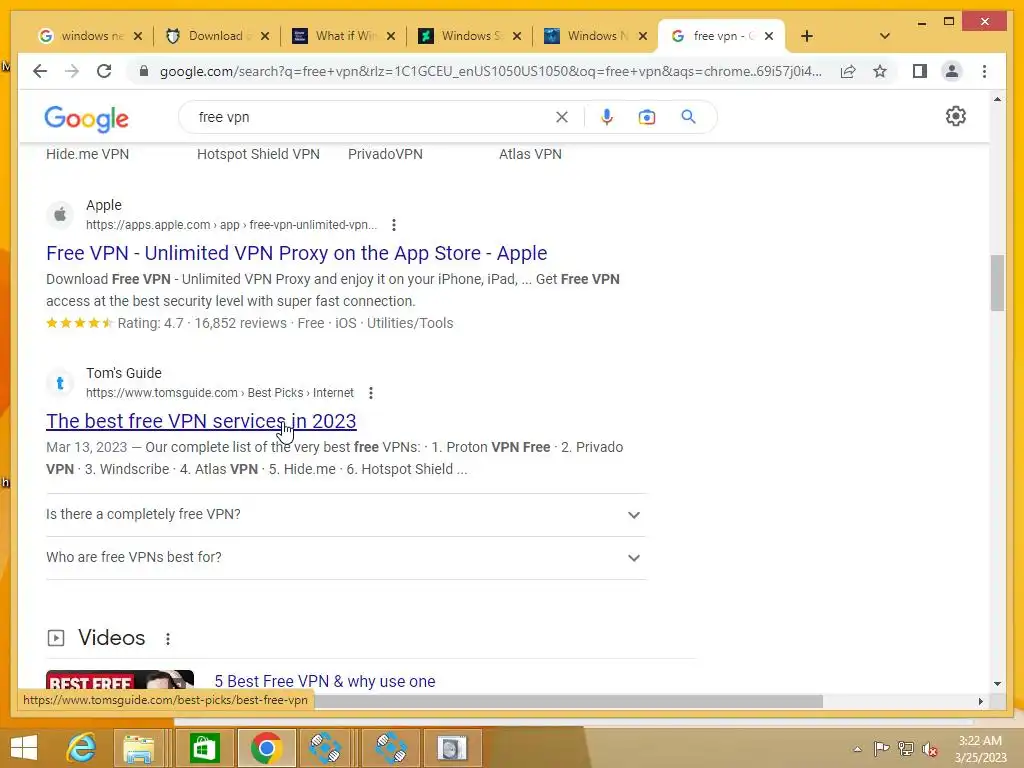
Task: Click the vertical scrollbar thumb
Action: click(x=997, y=283)
